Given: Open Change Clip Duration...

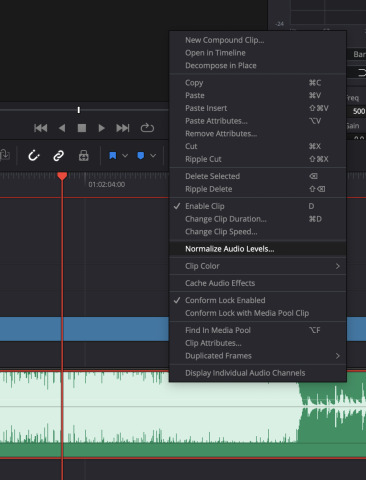Looking at the screenshot, I should click(x=258, y=219).
